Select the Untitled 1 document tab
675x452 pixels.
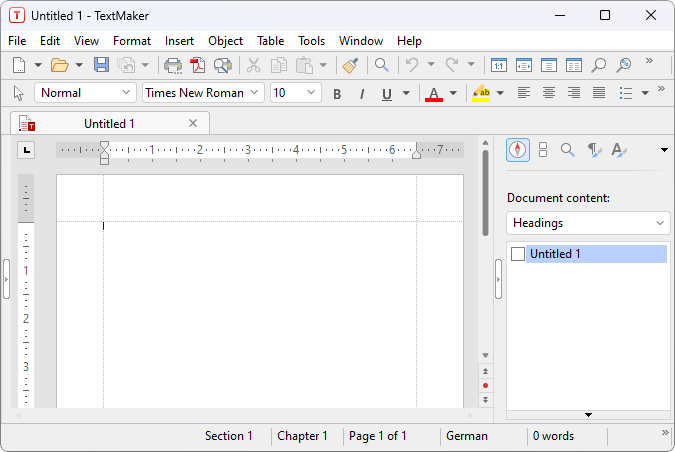click(x=109, y=124)
